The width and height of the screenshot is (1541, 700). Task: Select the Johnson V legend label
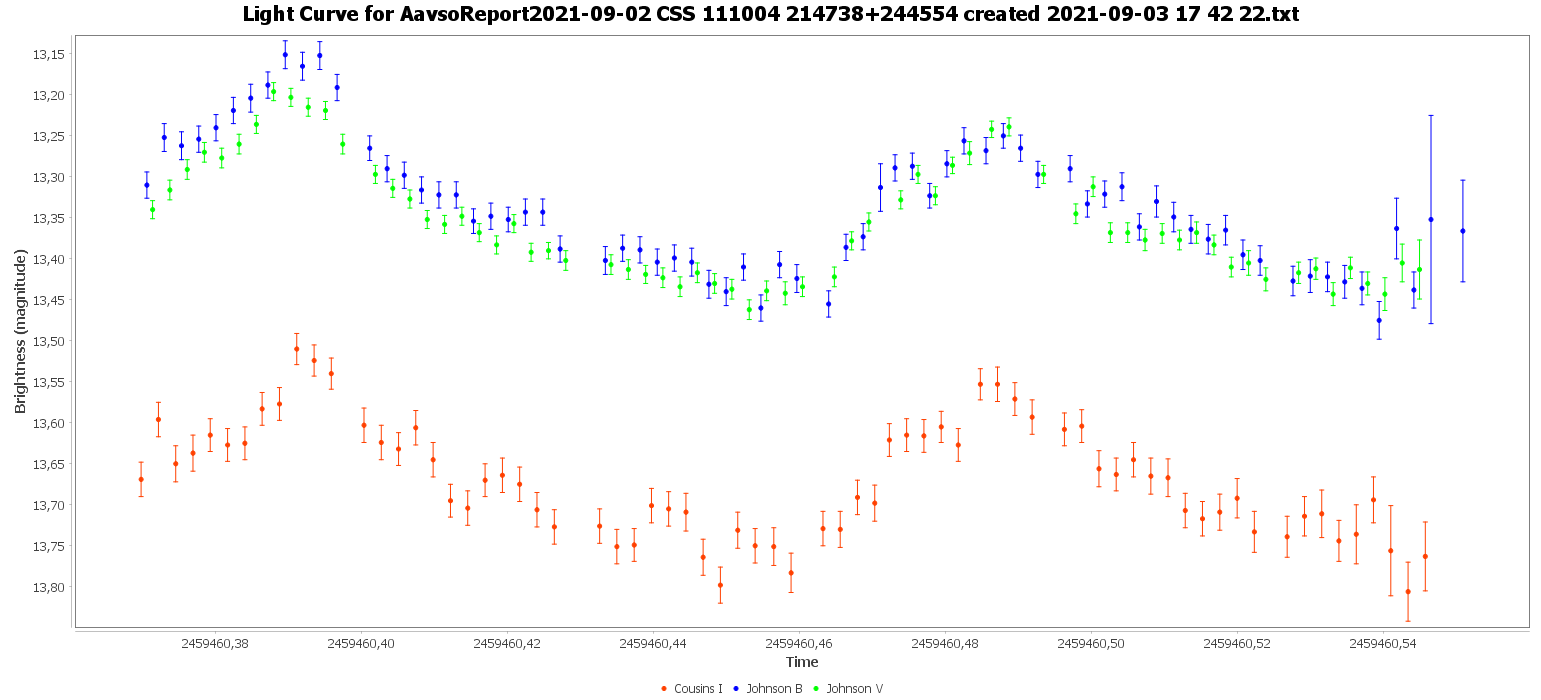853,688
